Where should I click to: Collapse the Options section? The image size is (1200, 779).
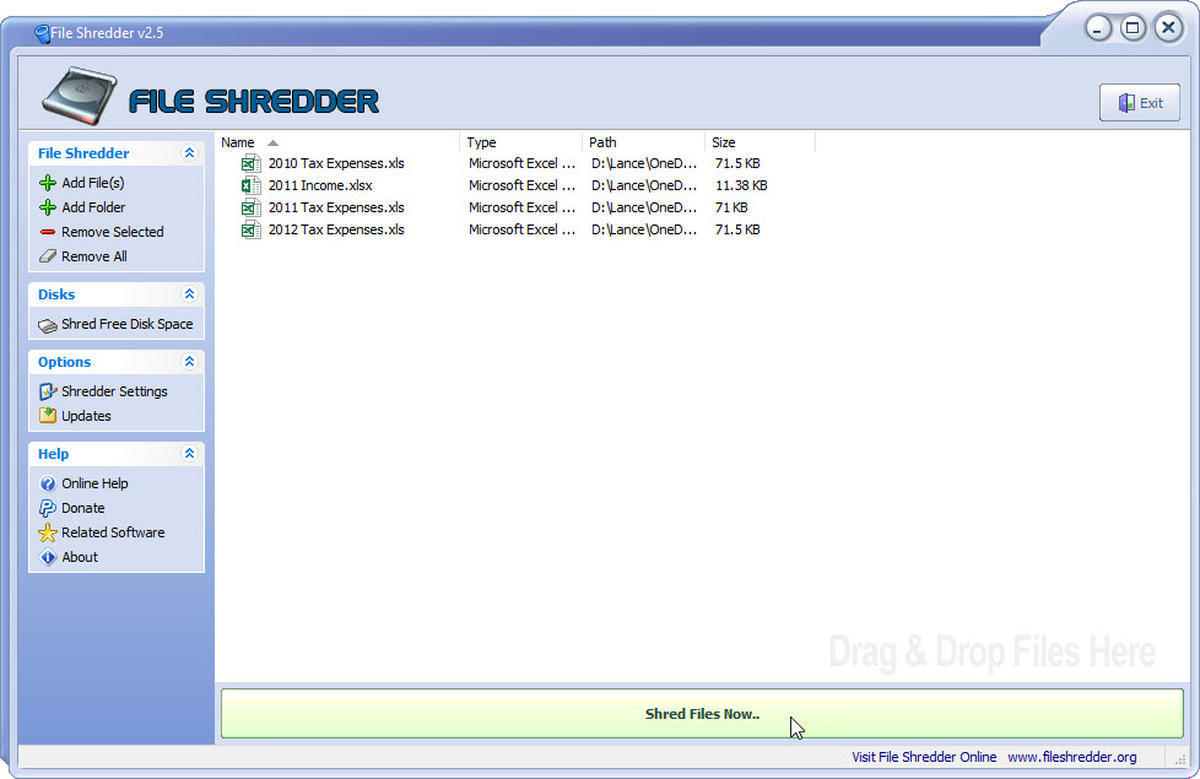click(189, 361)
